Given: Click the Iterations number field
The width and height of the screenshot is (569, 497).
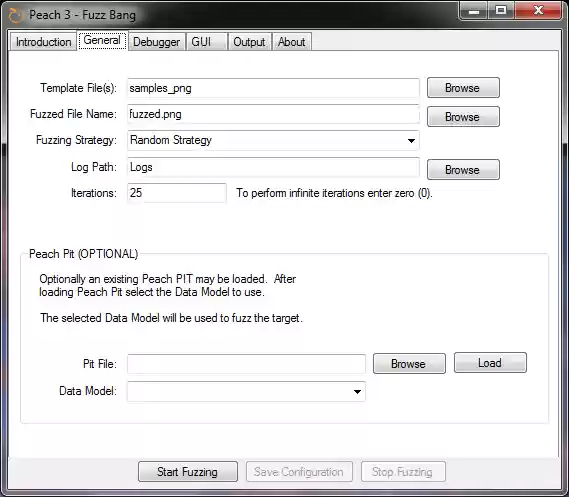Looking at the screenshot, I should [177, 193].
